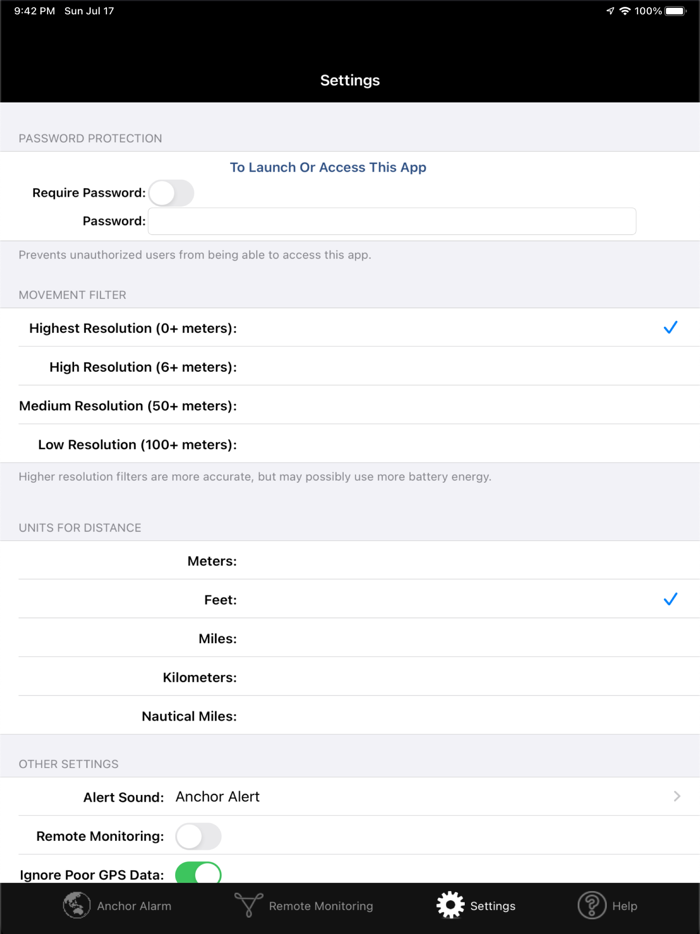700x934 pixels.
Task: Tap the Settings title in header
Action: tap(350, 80)
